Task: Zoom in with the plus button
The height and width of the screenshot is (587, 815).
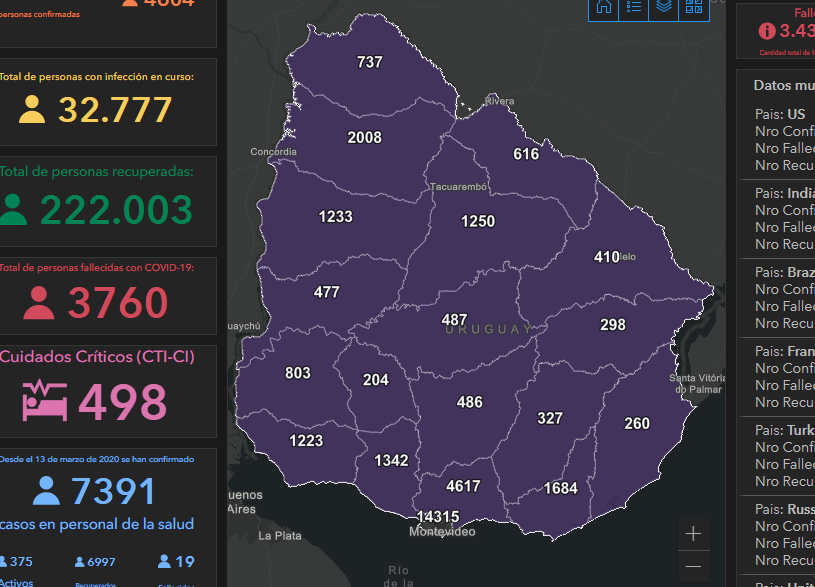Action: [x=693, y=534]
